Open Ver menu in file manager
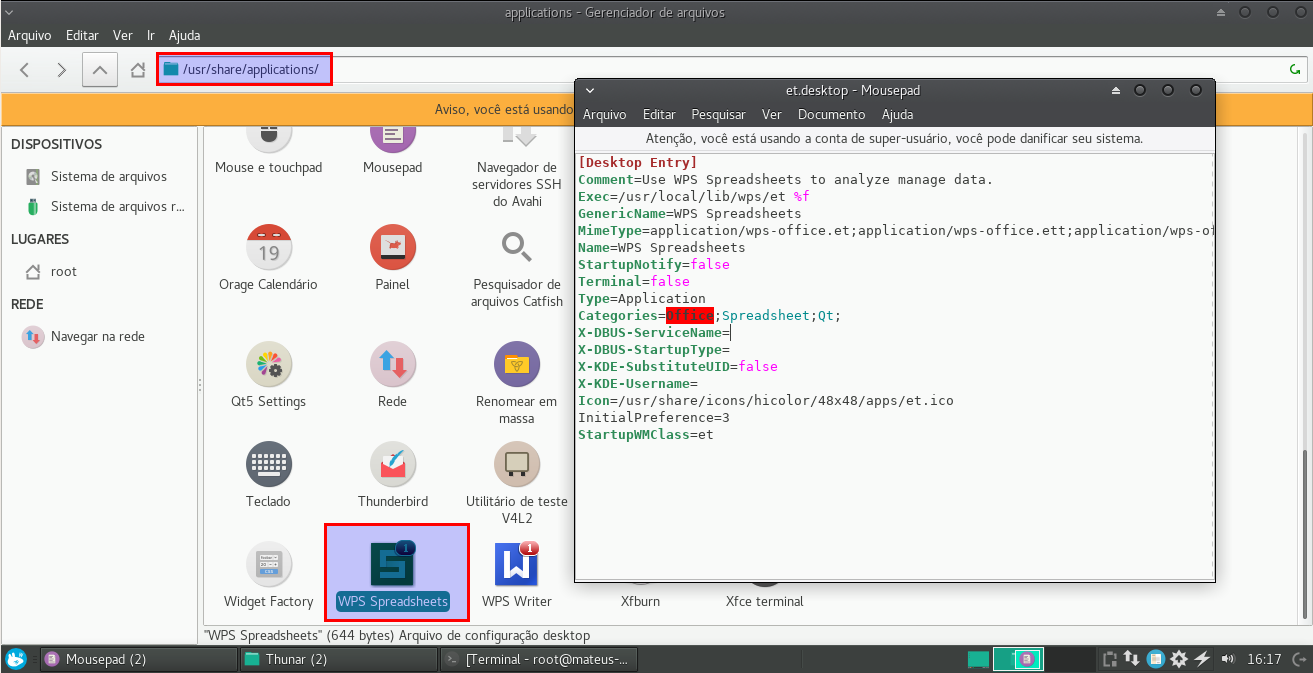Viewport: 1313px width, 673px height. [123, 35]
